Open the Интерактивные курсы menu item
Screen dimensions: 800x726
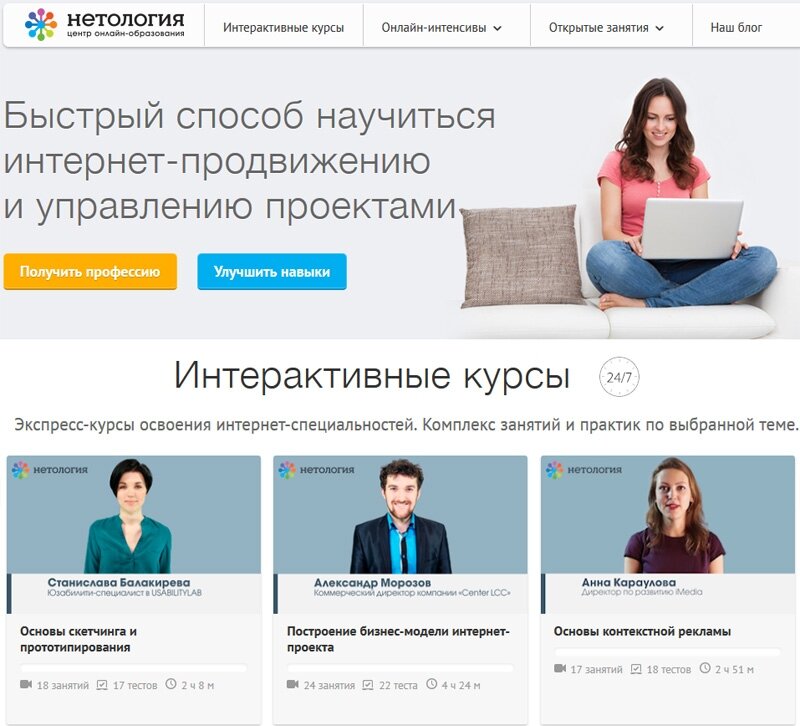click(x=284, y=28)
